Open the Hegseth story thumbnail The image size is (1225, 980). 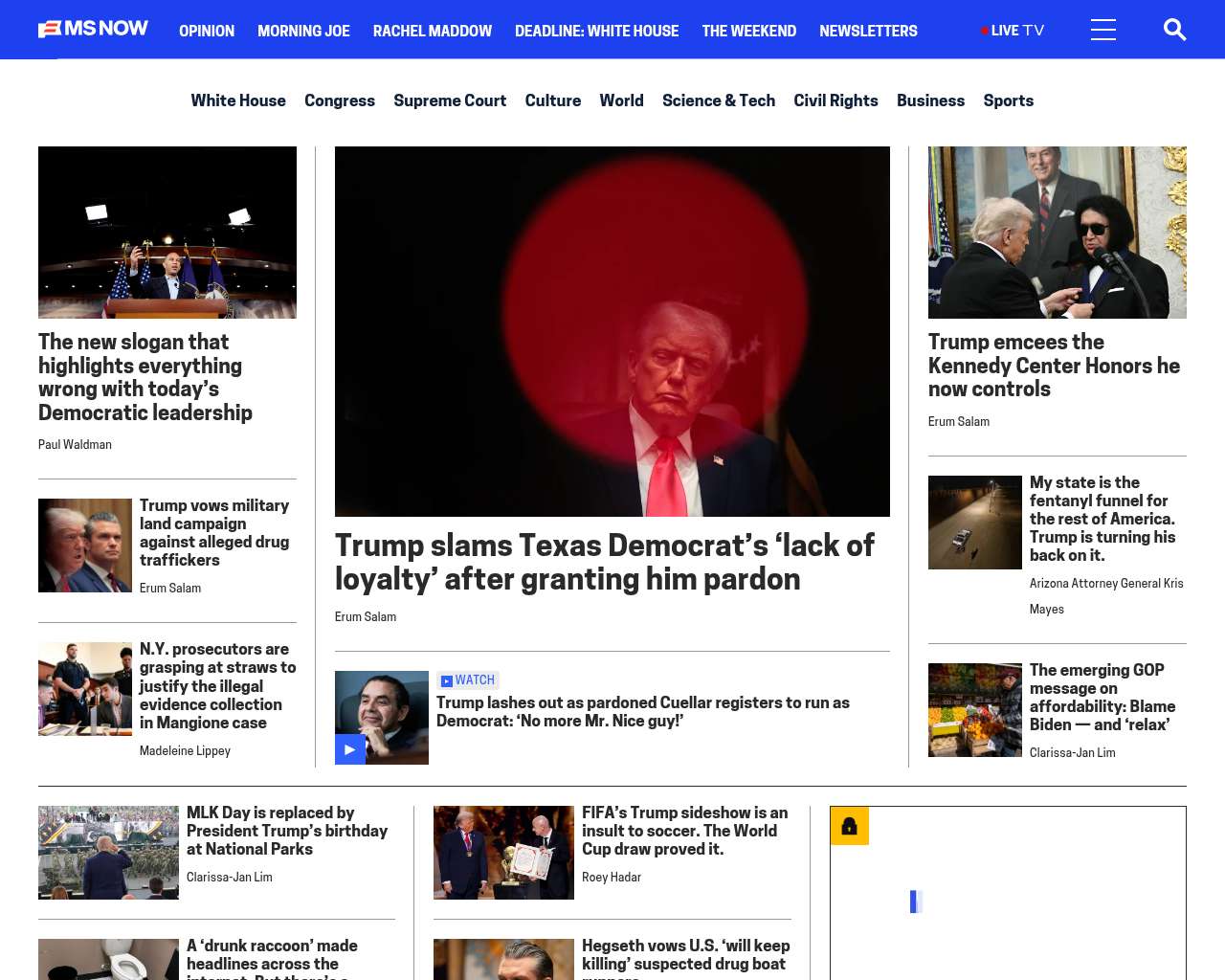(x=503, y=959)
